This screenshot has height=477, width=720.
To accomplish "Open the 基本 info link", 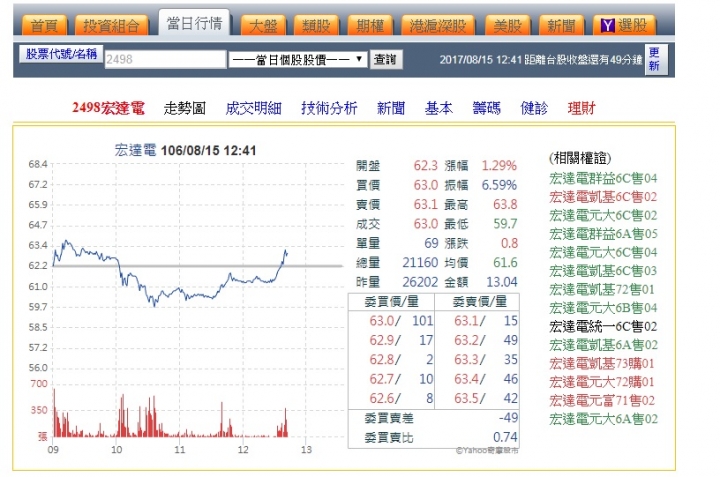I will tap(439, 108).
